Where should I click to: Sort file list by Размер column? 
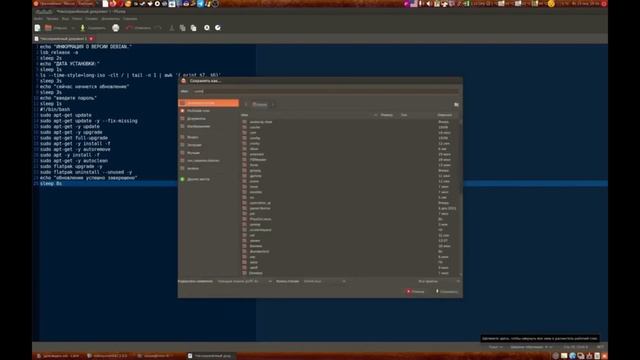387,115
